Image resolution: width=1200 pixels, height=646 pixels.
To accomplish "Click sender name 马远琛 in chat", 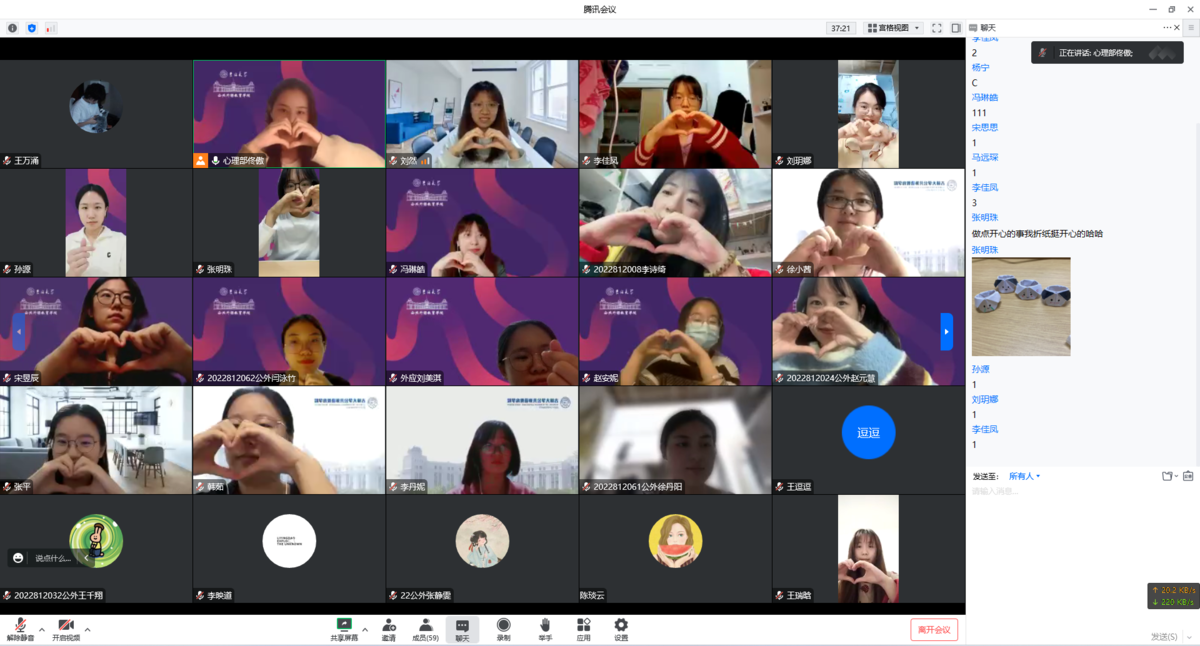I will 985,158.
